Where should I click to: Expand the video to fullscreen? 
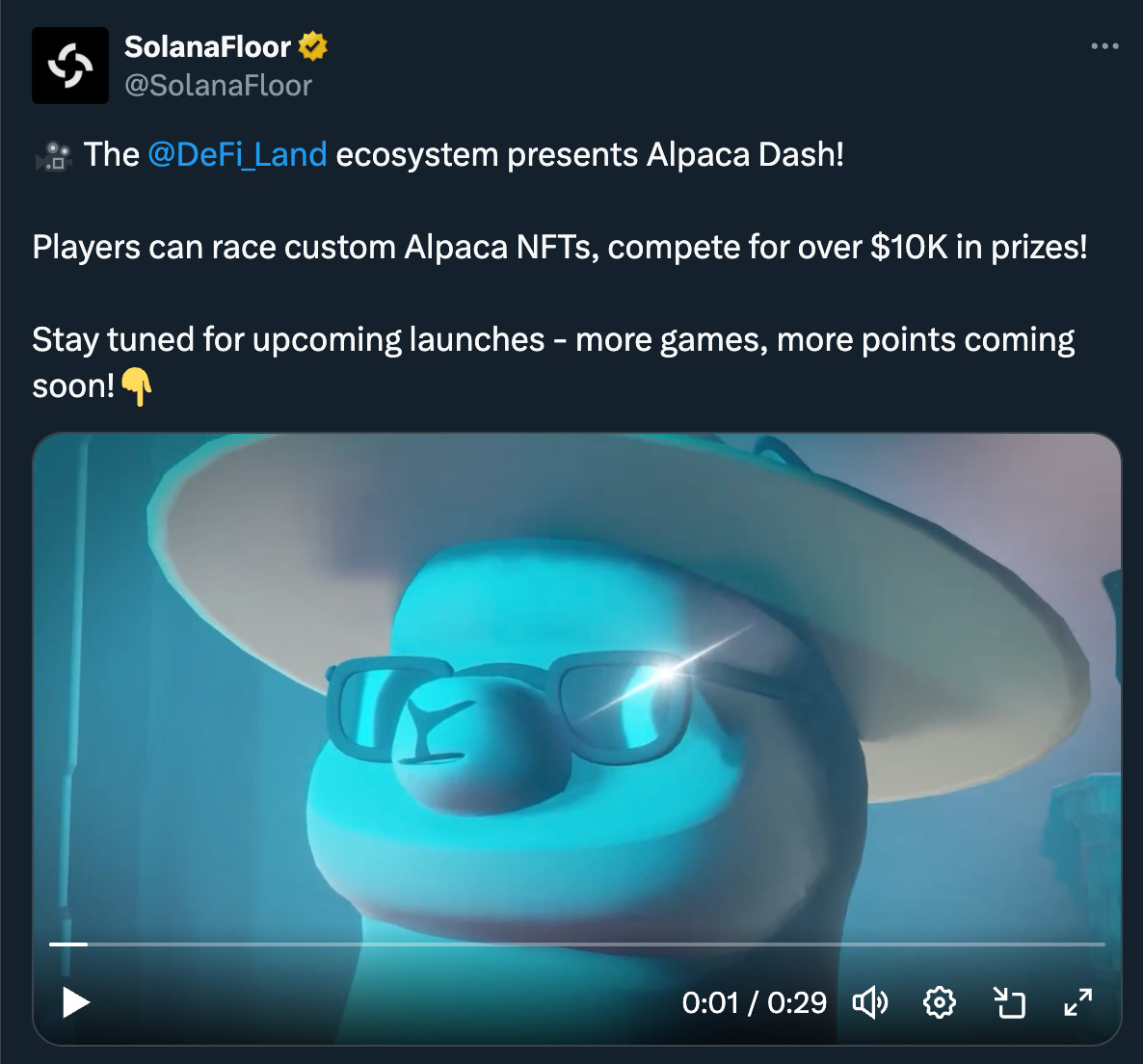click(x=1078, y=1002)
